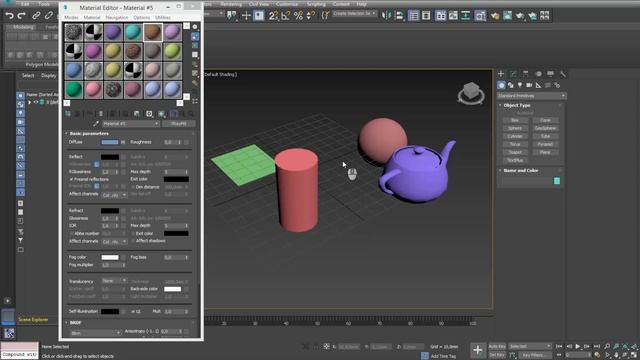640x360 pixels.
Task: Open the Standard Primitives dropdown
Action: (531, 96)
